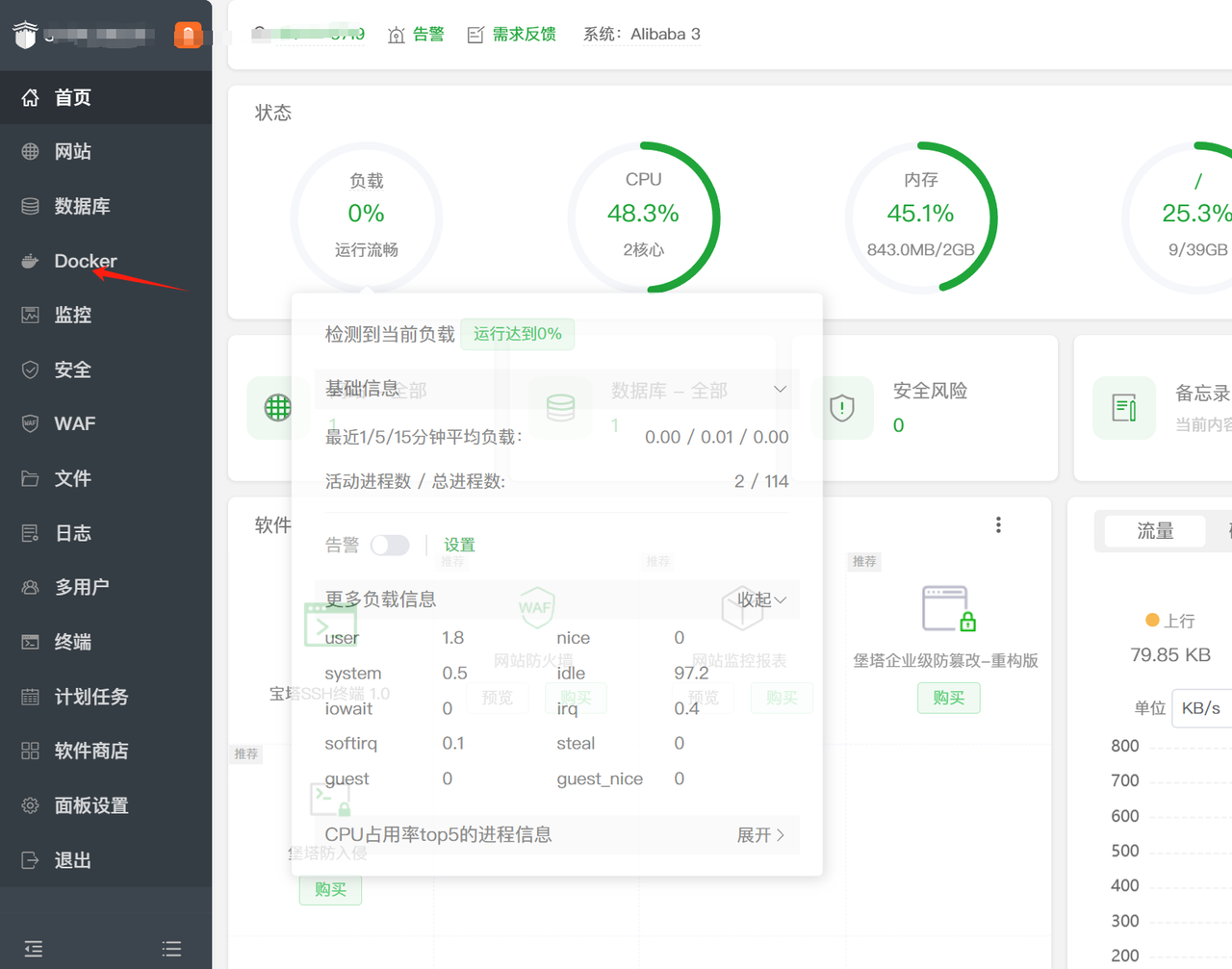Open the KB/s unit dropdown

[1201, 708]
